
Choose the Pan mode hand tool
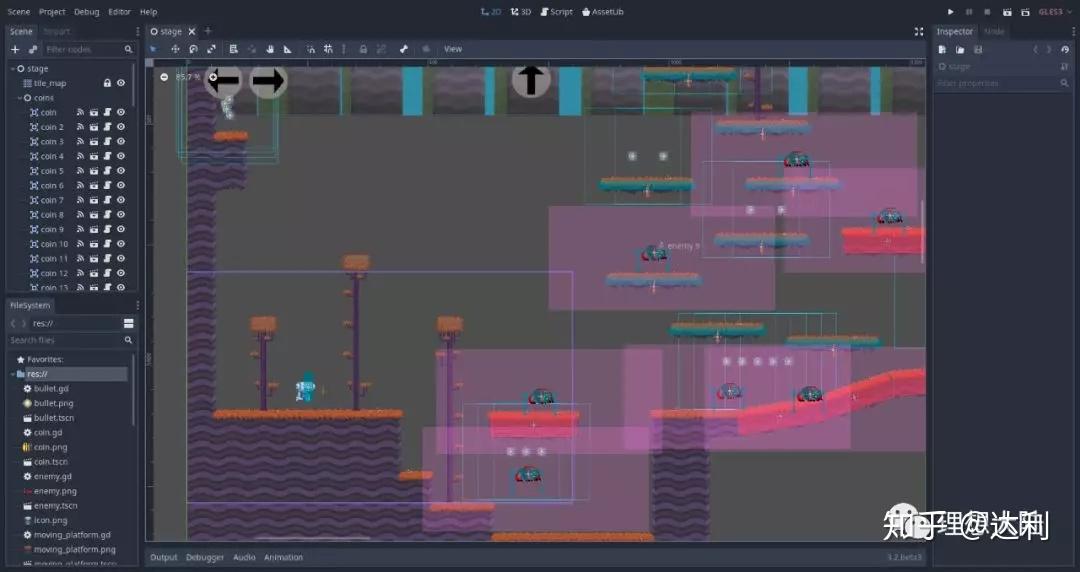click(270, 49)
